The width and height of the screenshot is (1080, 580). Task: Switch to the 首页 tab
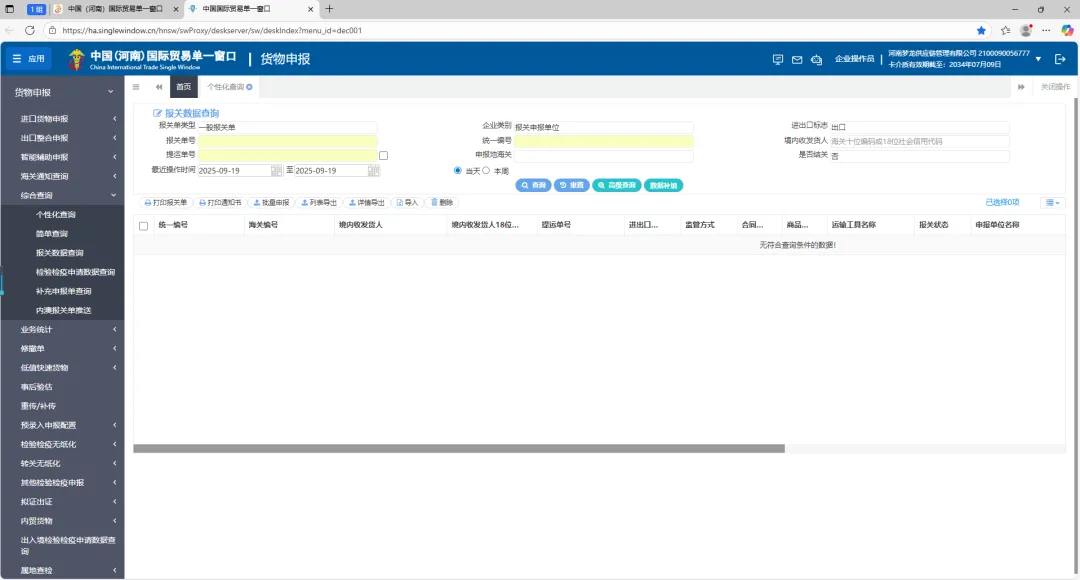(183, 87)
